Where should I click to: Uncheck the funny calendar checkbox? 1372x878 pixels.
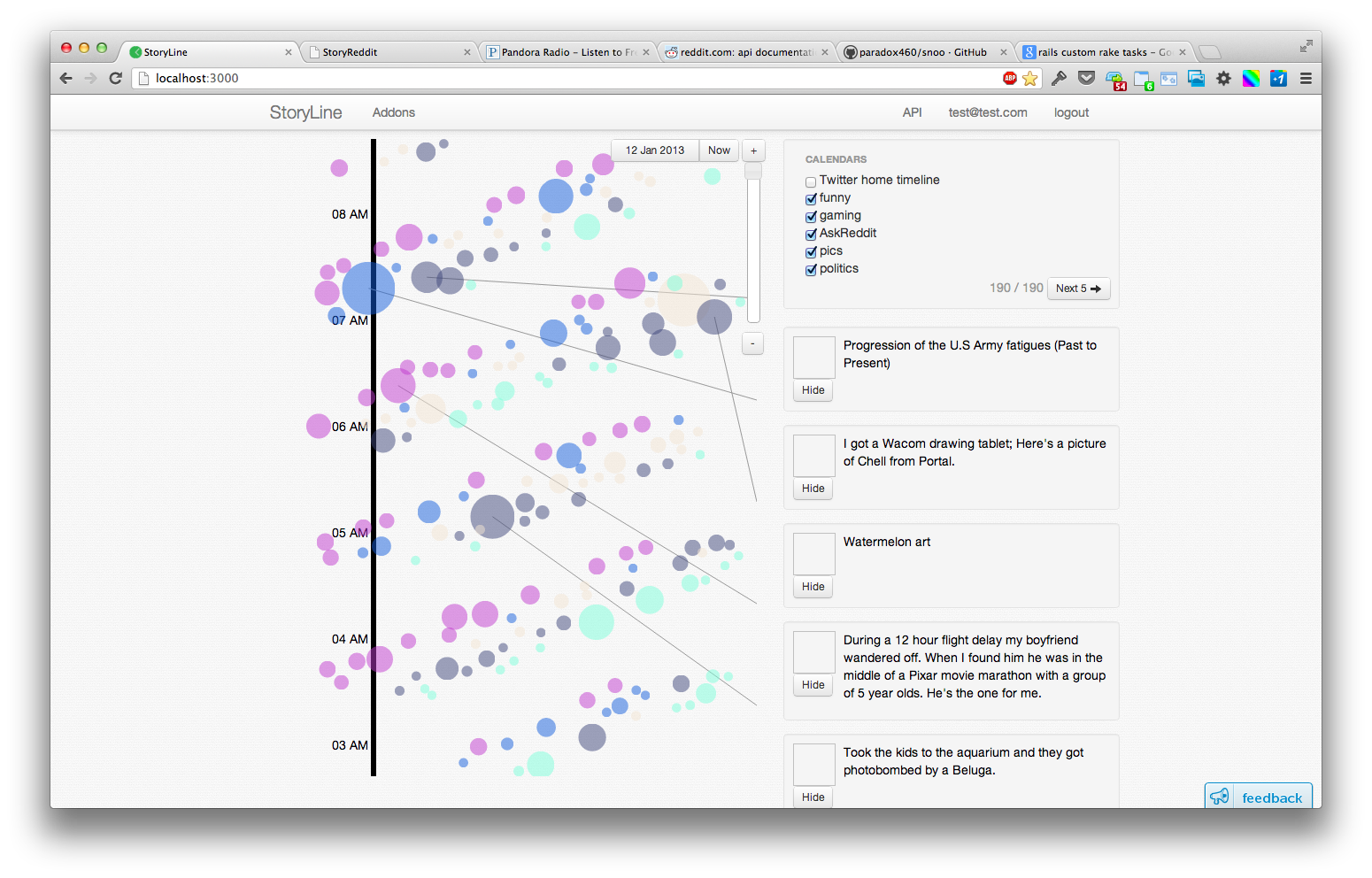(811, 199)
